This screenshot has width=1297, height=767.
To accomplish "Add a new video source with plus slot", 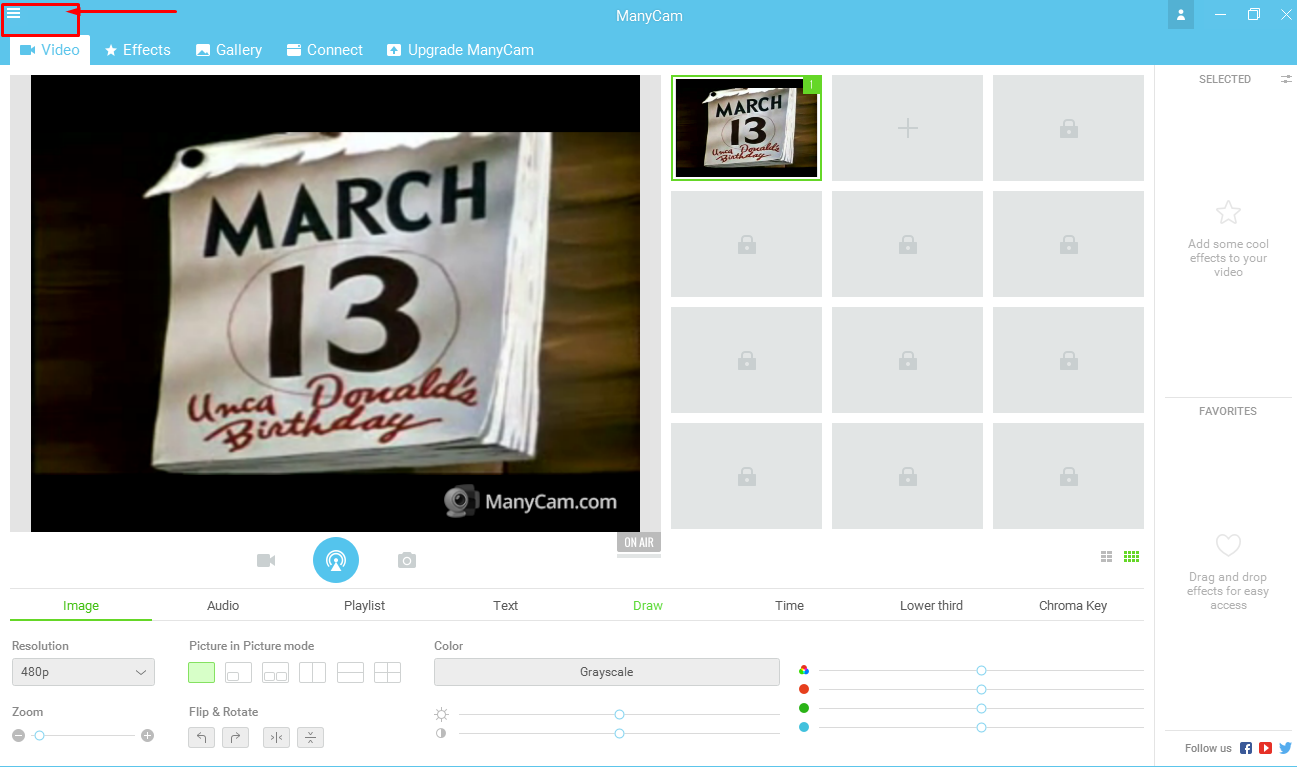I will point(907,128).
